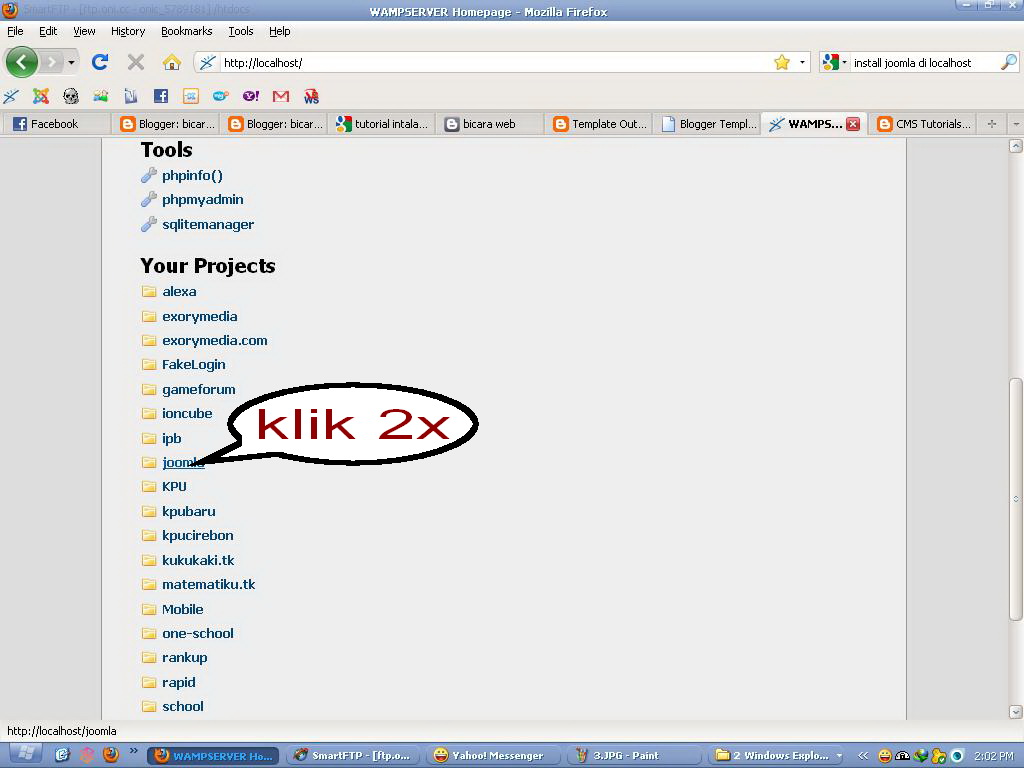1024x768 pixels.
Task: Open the list all tabs dropdown
Action: tap(1016, 123)
